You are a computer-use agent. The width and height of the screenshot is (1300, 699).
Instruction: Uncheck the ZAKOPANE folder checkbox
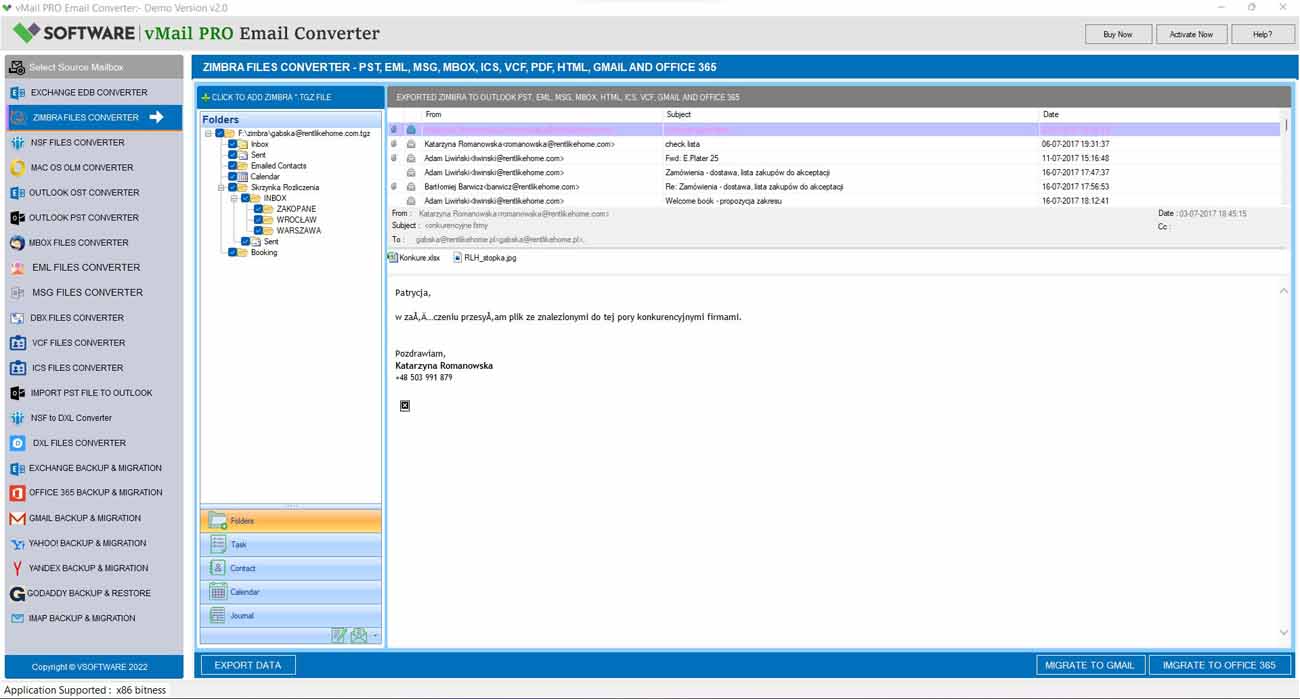(x=258, y=209)
